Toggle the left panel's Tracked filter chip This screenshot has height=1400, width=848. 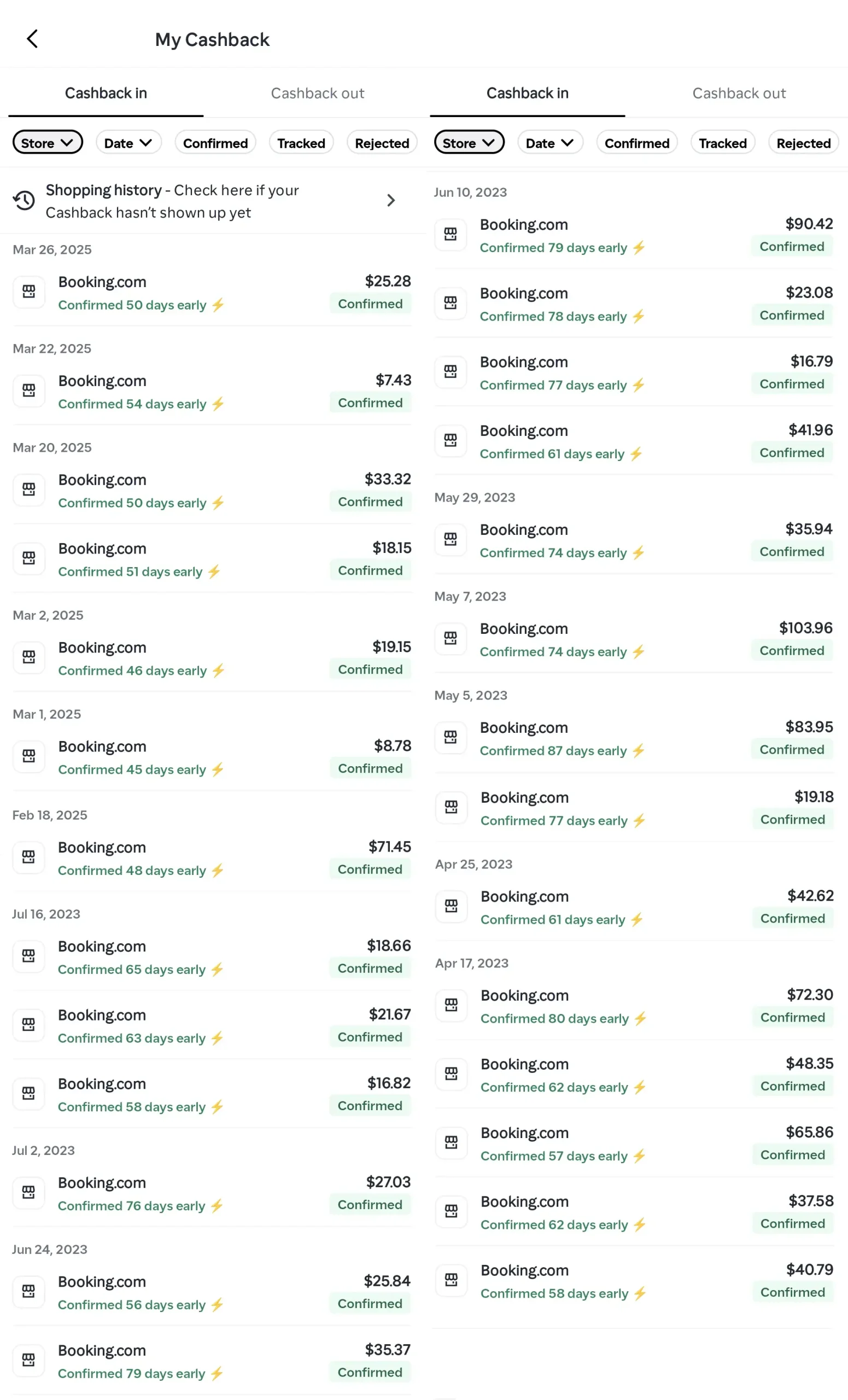301,143
